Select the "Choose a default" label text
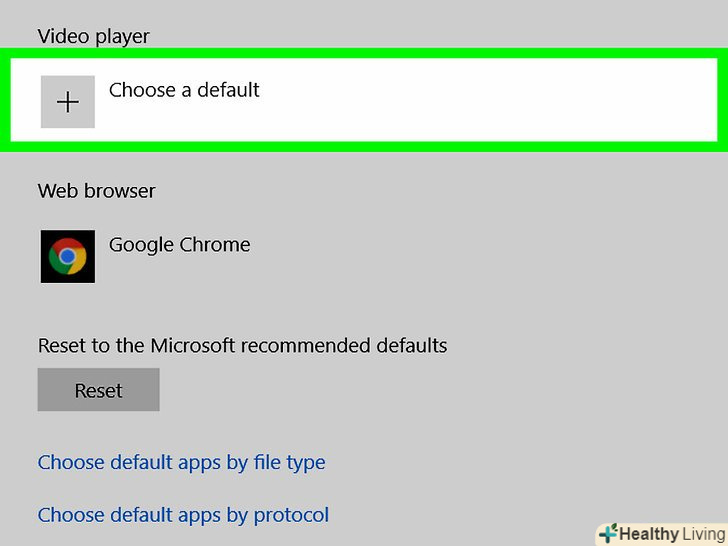Viewport: 728px width, 546px height. [184, 90]
